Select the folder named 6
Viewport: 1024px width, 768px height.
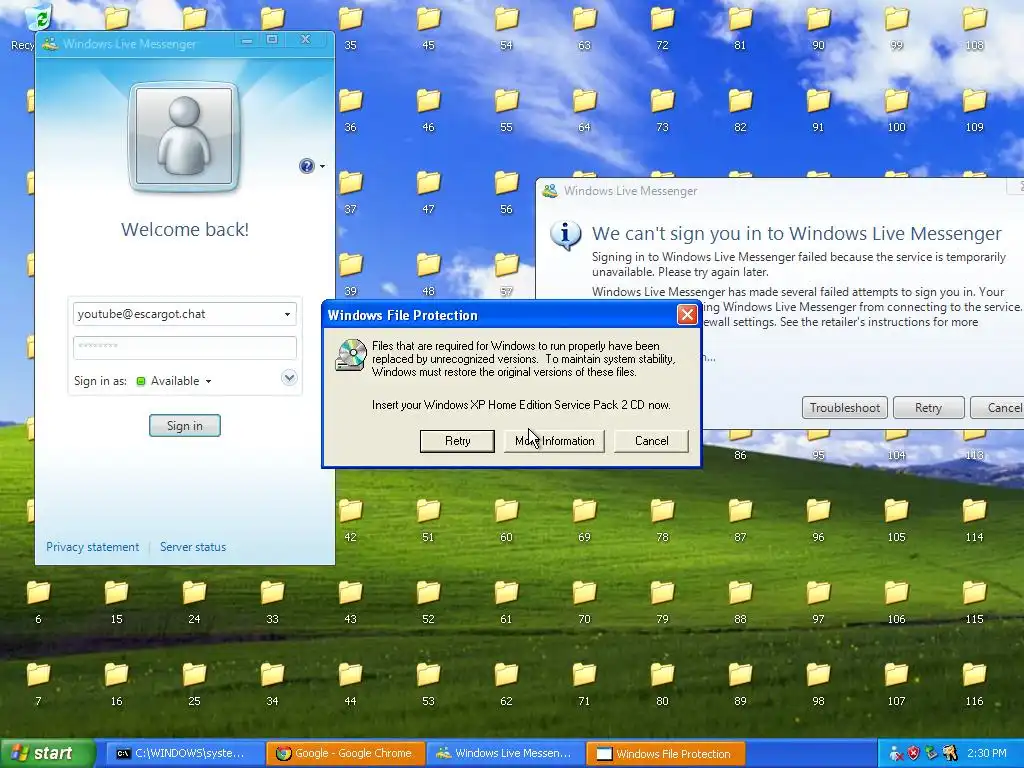click(39, 602)
